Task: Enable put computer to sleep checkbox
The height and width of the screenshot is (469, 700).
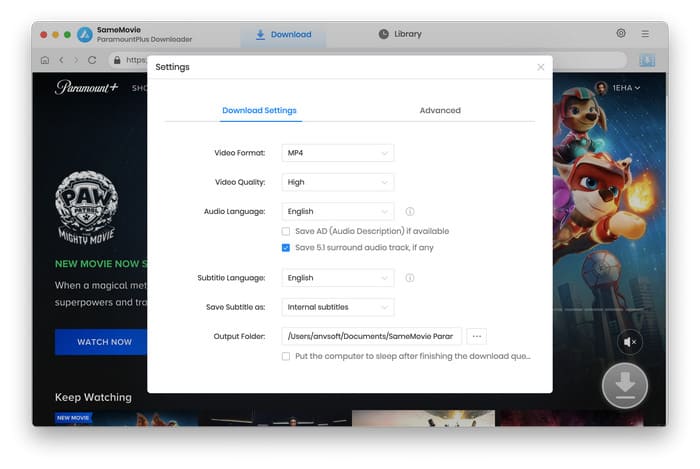Action: 286,356
